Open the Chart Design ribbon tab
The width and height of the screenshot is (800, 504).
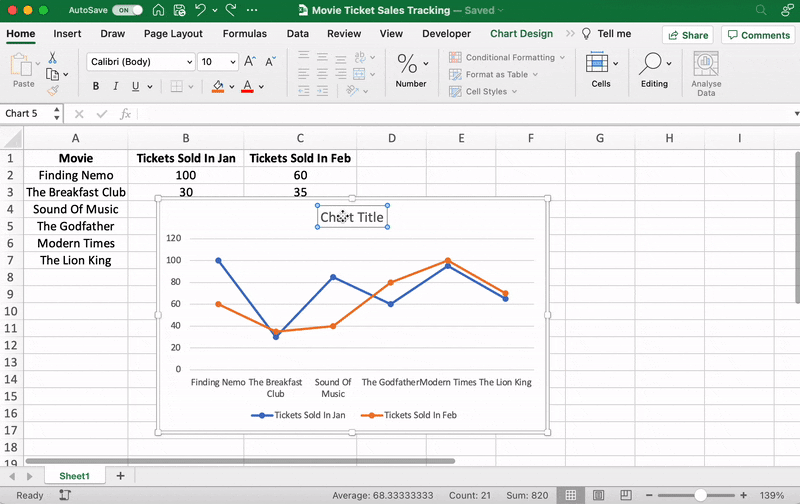pyautogui.click(x=521, y=34)
